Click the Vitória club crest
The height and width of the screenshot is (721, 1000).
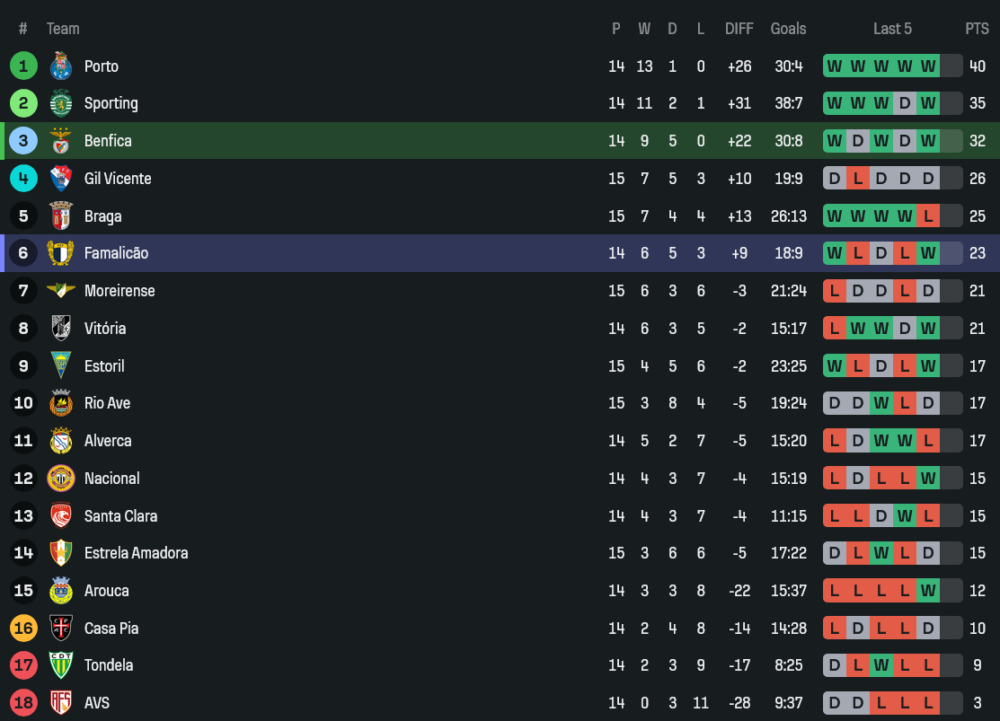(x=61, y=328)
